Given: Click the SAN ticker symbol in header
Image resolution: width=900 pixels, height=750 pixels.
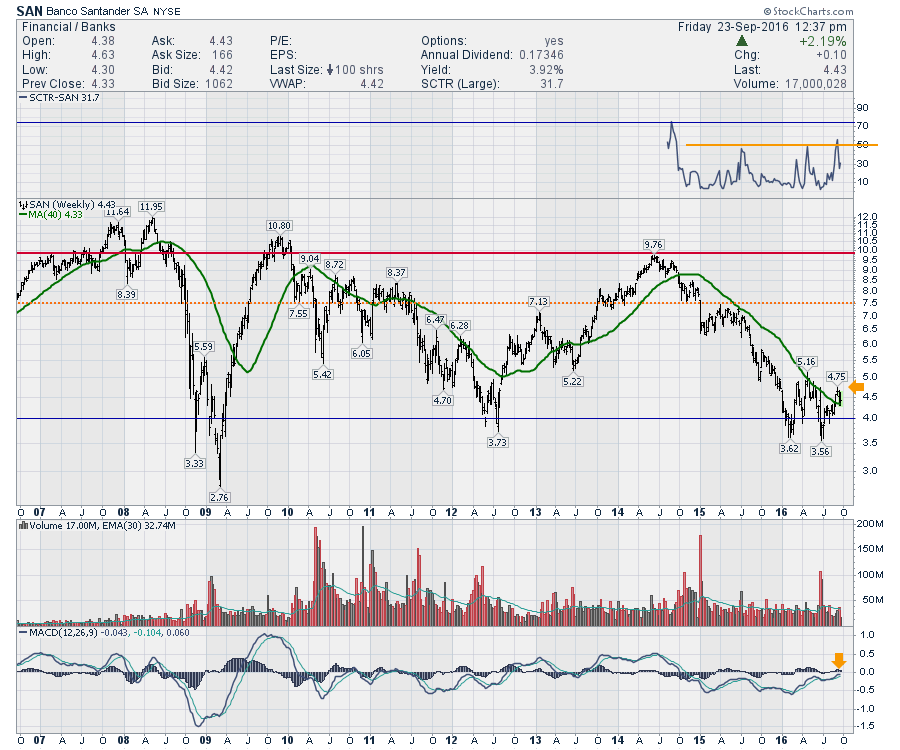Looking at the screenshot, I should [29, 11].
